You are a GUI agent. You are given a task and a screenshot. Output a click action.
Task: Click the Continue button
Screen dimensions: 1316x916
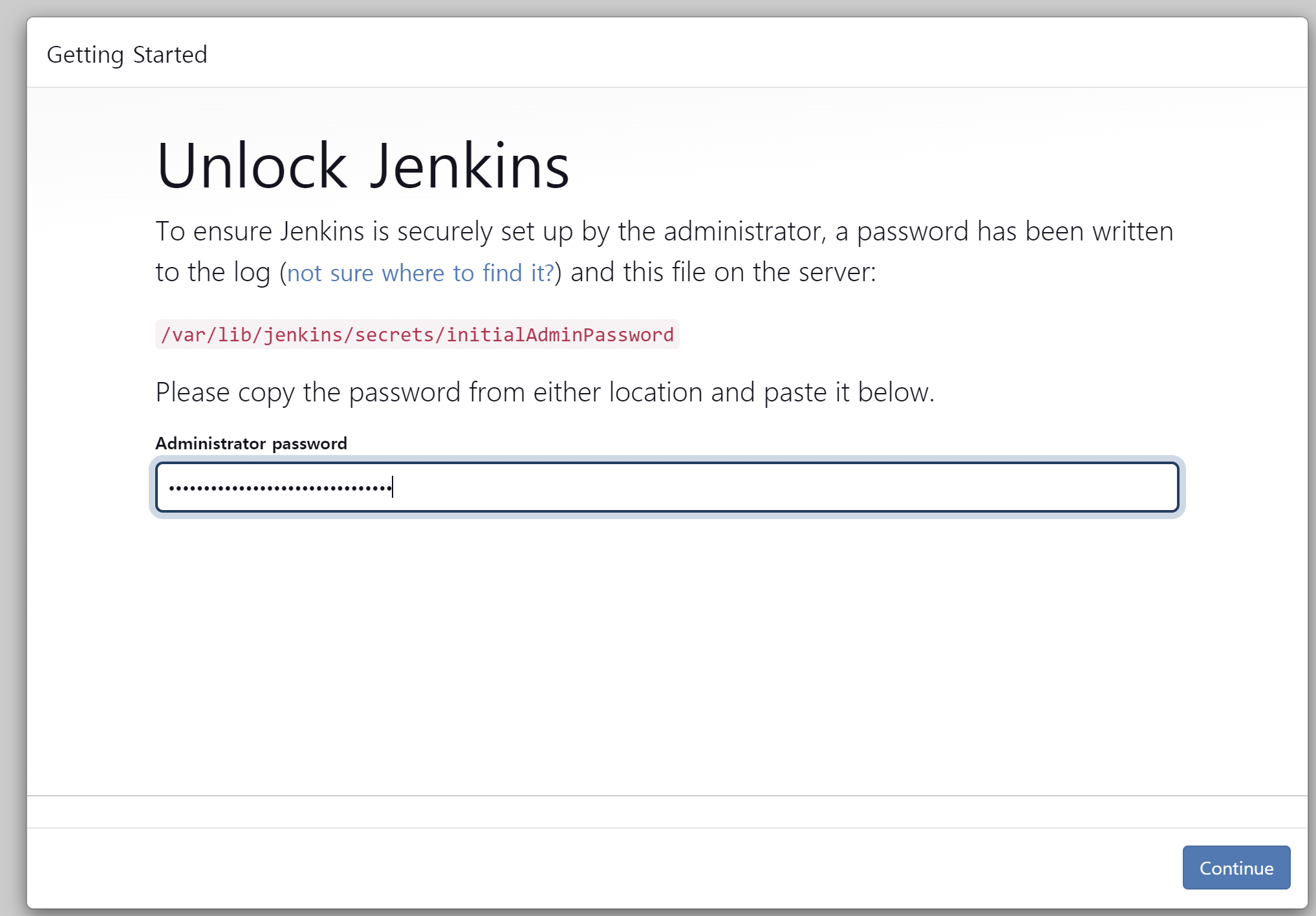point(1236,868)
